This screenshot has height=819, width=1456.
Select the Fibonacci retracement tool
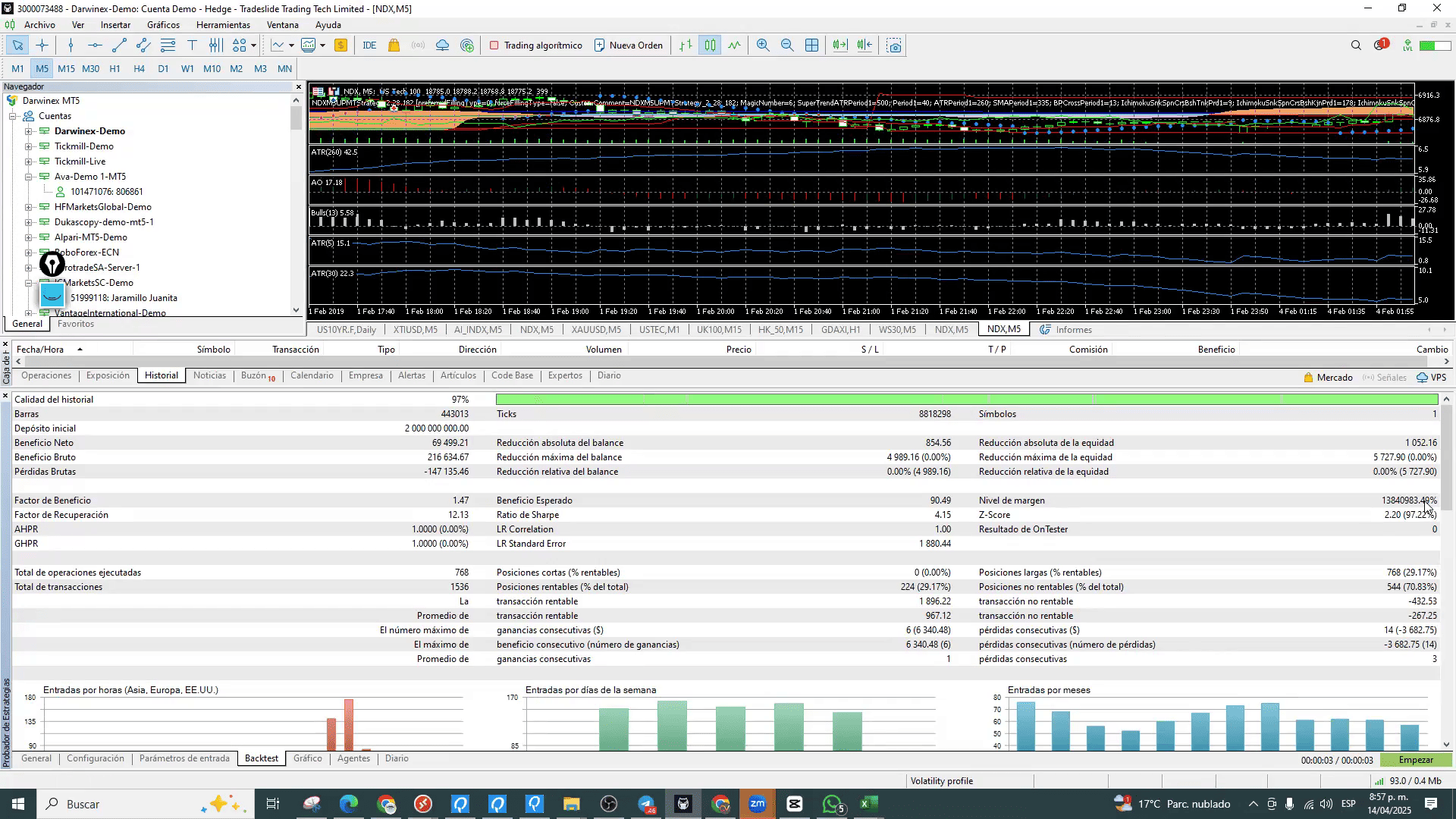[168, 45]
